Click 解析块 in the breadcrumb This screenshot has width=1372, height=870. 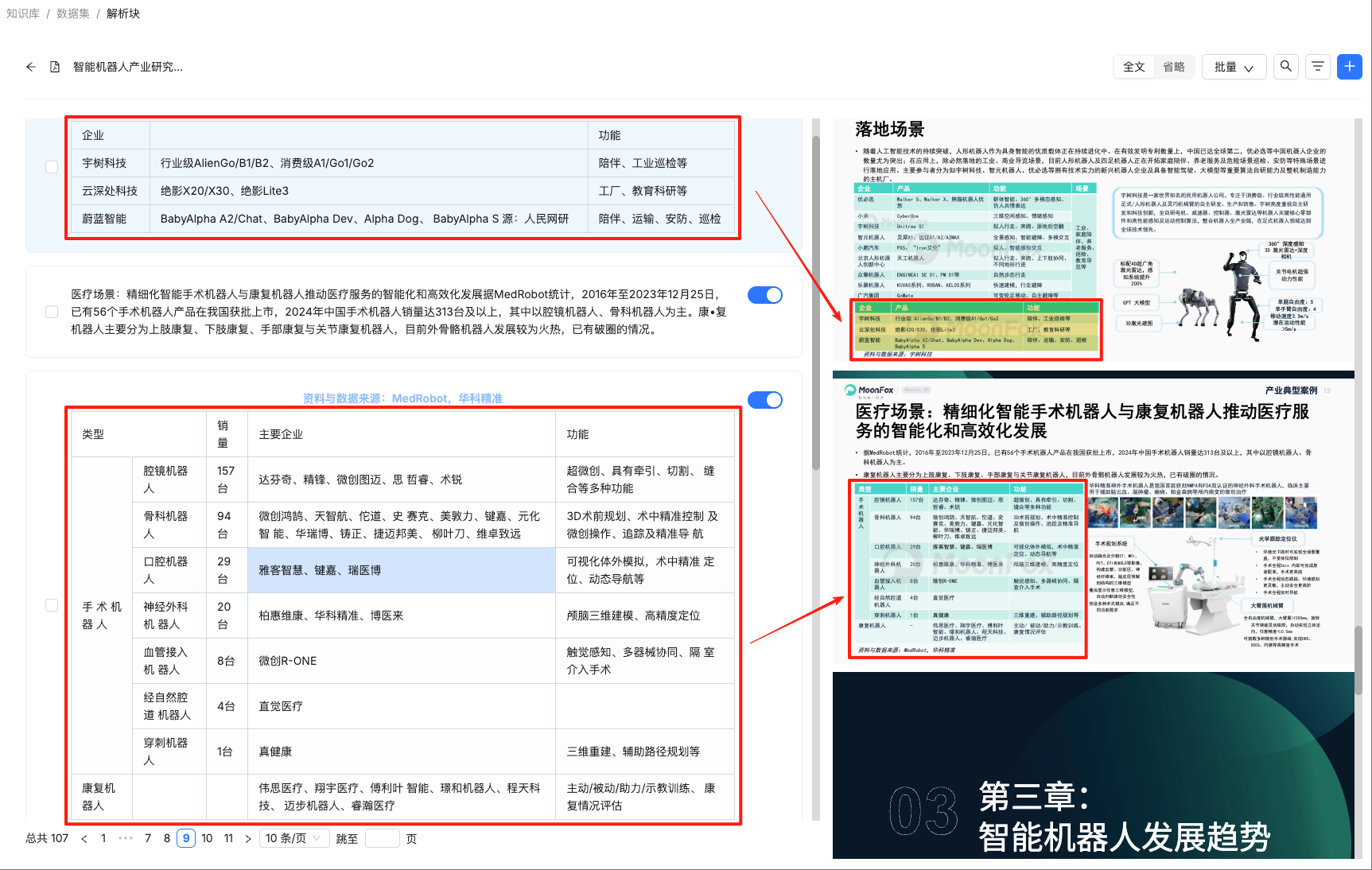pos(123,14)
